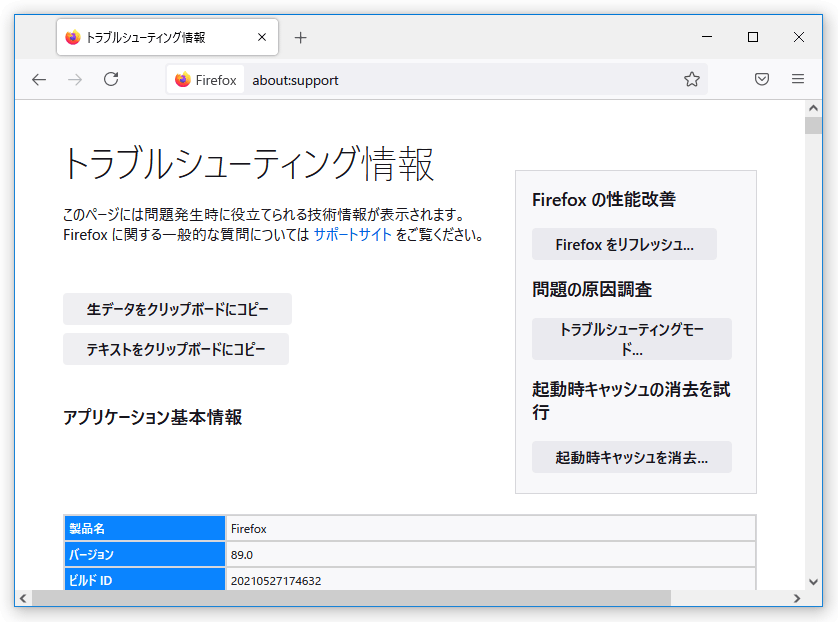Viewport: 838px width, 622px height.
Task: Click the horizontal scrollbar thumb
Action: (351, 598)
